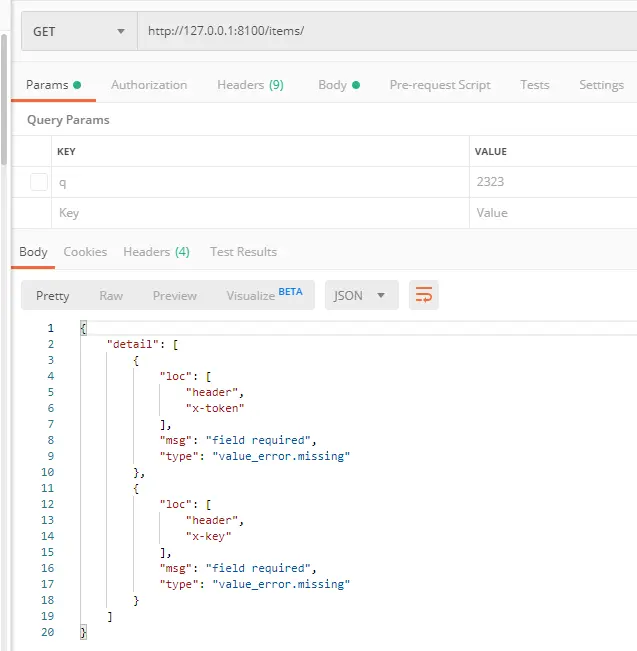The width and height of the screenshot is (637, 651).
Task: View response Headers (4) tab
Action: click(156, 252)
